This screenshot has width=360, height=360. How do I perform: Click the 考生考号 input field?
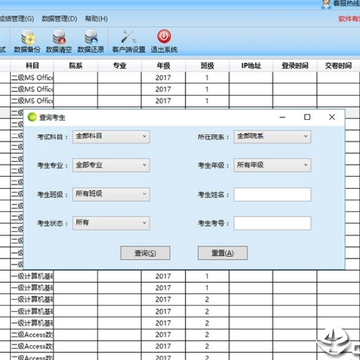click(272, 223)
